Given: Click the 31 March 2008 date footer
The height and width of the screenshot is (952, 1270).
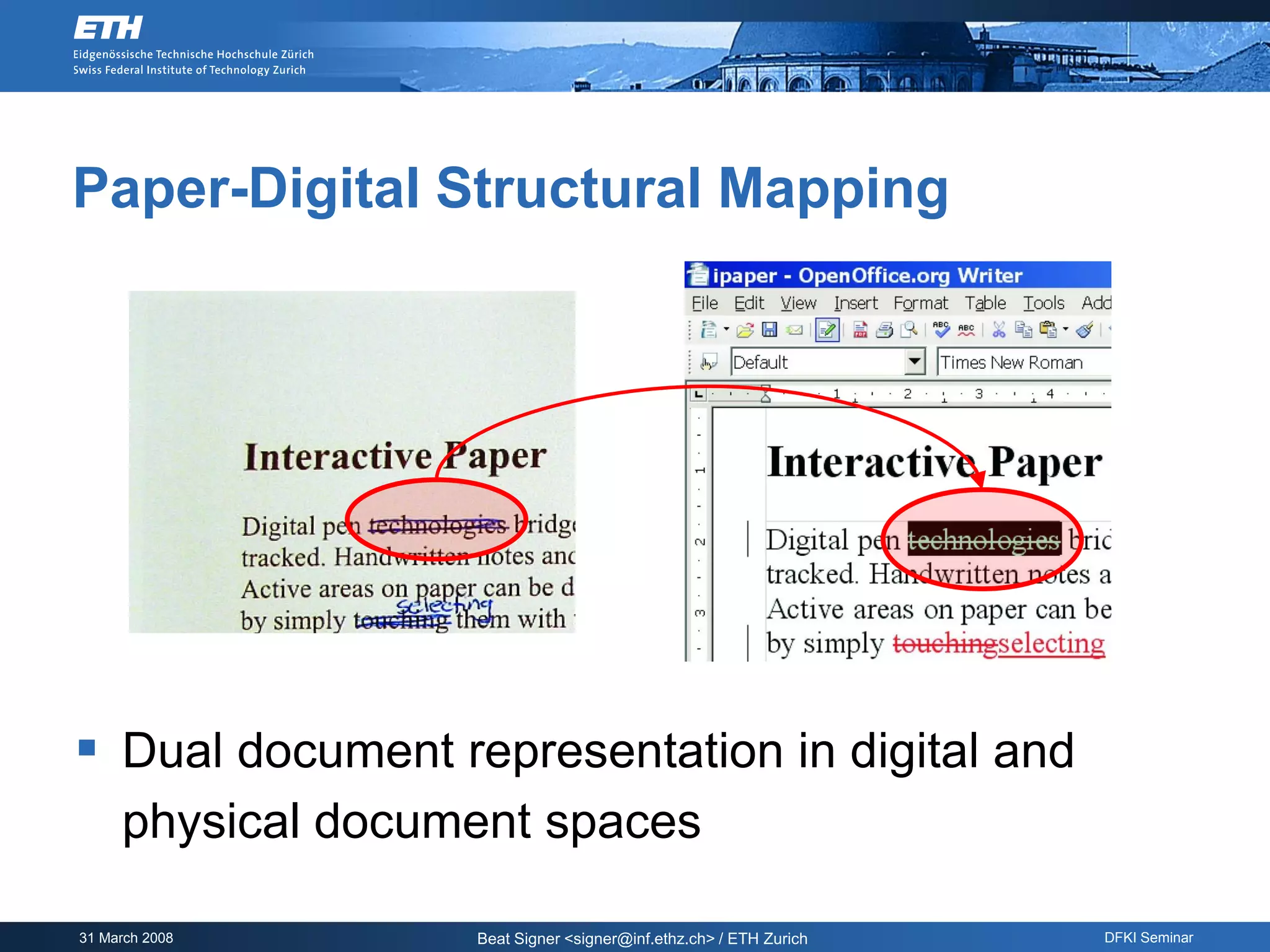Looking at the screenshot, I should [x=126, y=938].
